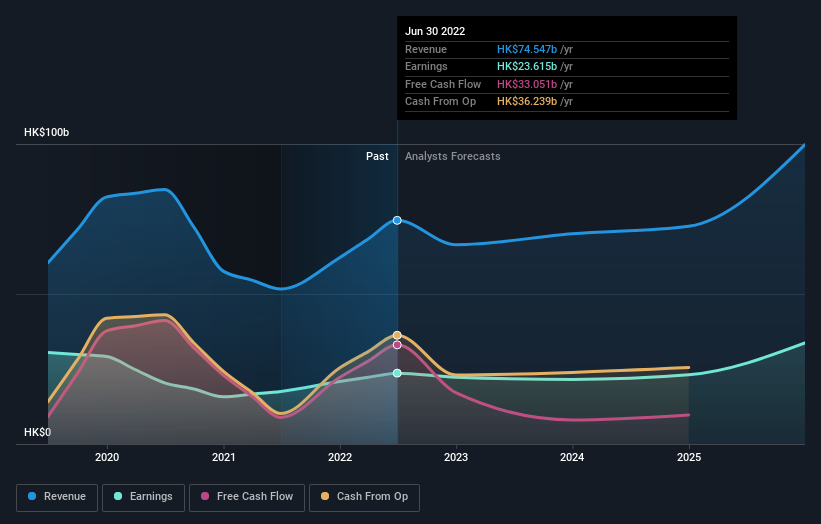Screen dimensions: 821x524
Task: Click the Past label
Action: point(377,157)
